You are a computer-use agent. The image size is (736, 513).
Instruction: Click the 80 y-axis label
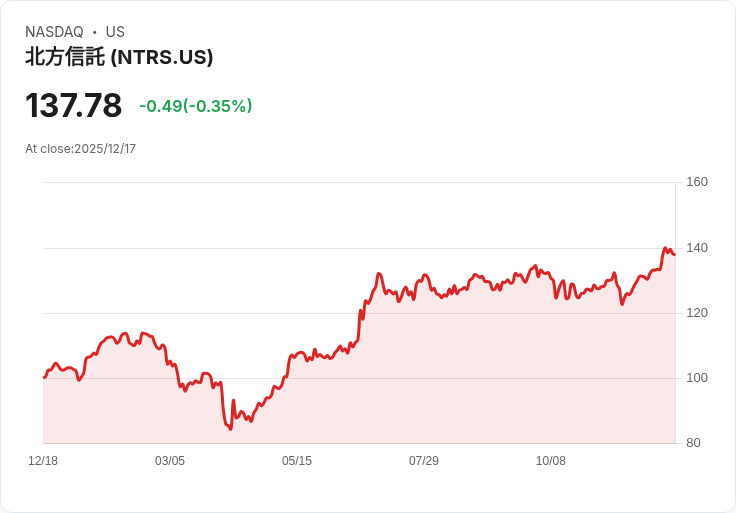click(693, 443)
